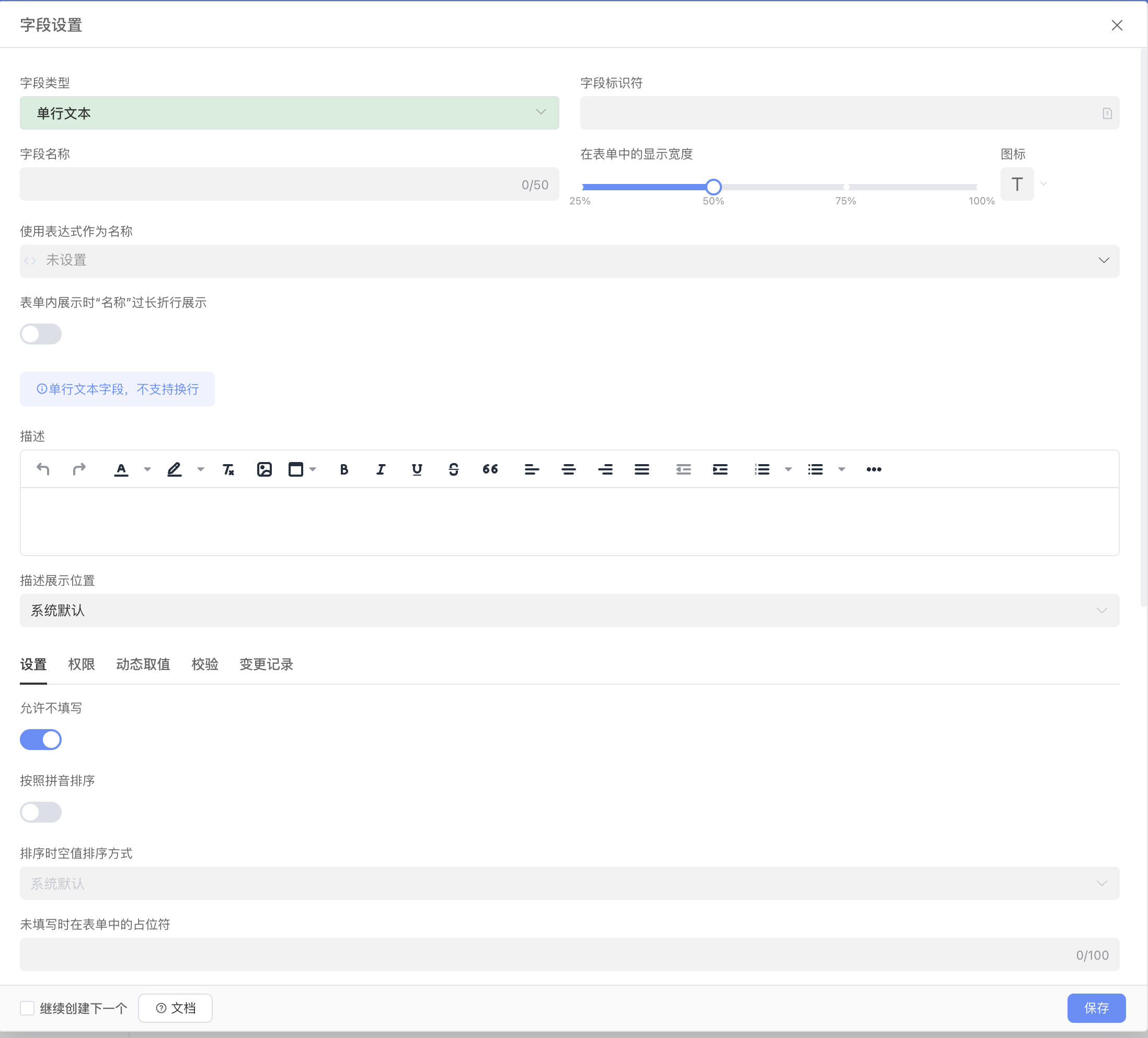Screen dimensions: 1148x1038
Task: Switch to the 权限 tab
Action: click(x=82, y=664)
